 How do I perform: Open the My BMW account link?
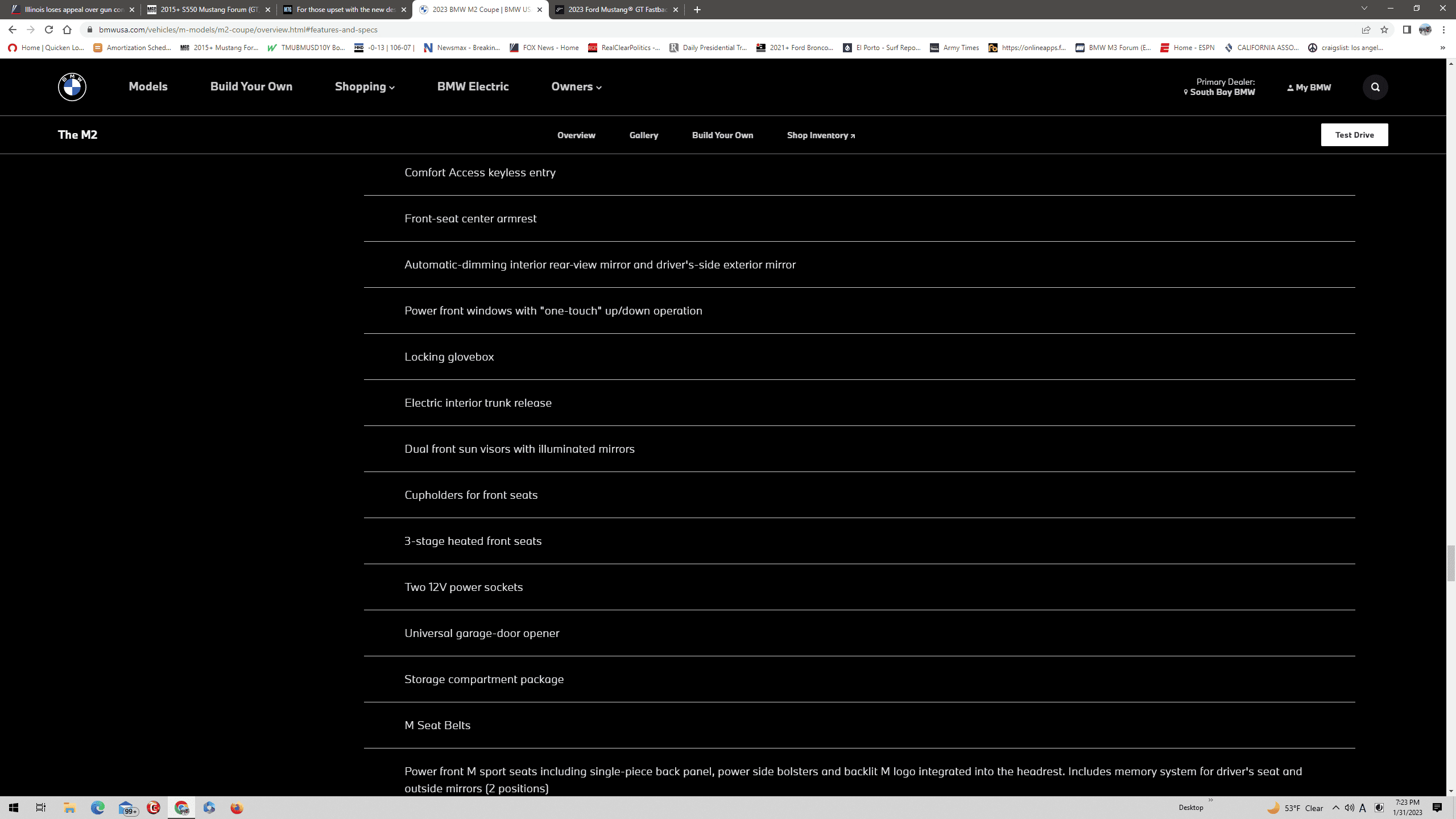coord(1309,88)
